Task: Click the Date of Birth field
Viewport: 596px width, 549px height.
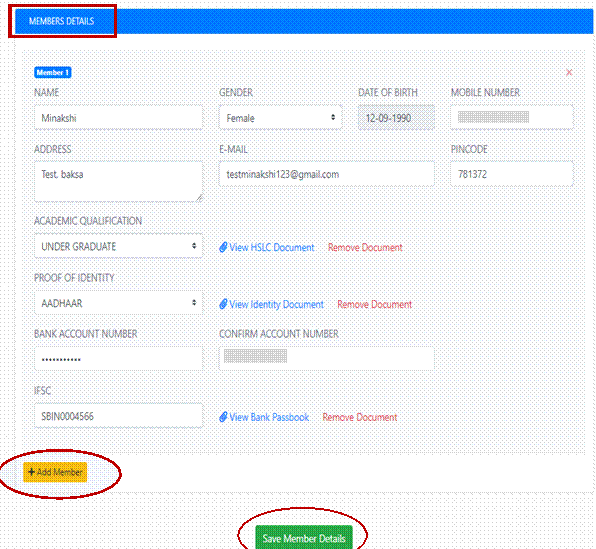Action: tap(396, 118)
